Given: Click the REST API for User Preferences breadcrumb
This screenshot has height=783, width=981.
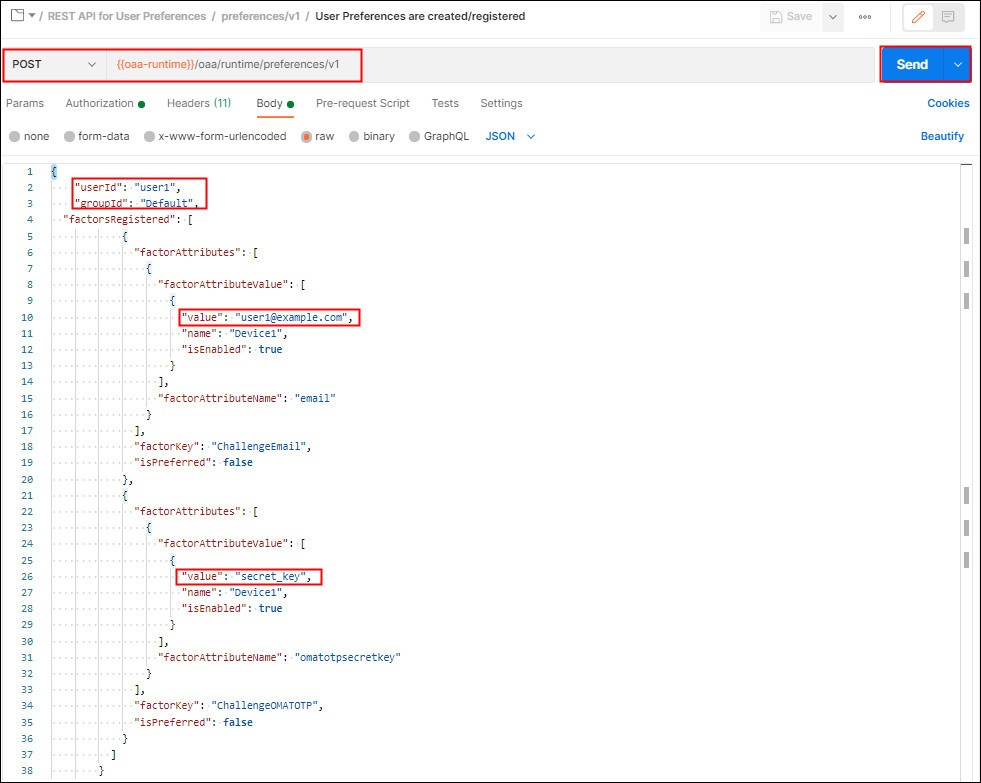Looking at the screenshot, I should tap(126, 16).
